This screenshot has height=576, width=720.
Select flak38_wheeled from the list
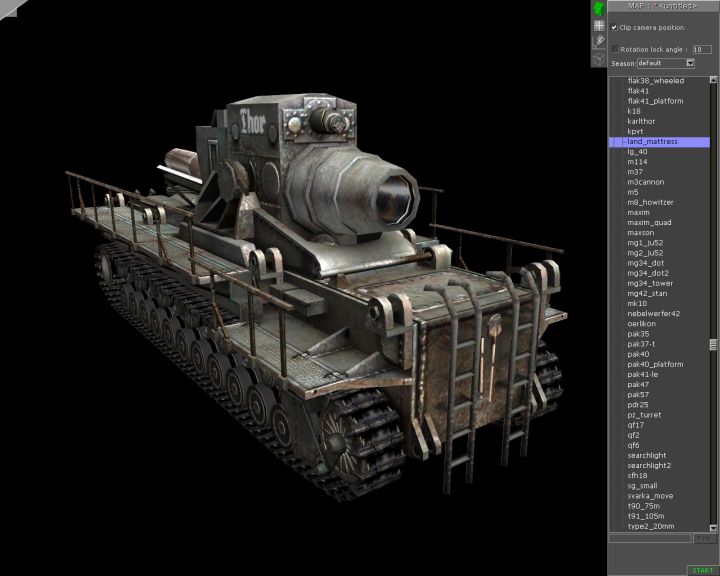[x=655, y=81]
